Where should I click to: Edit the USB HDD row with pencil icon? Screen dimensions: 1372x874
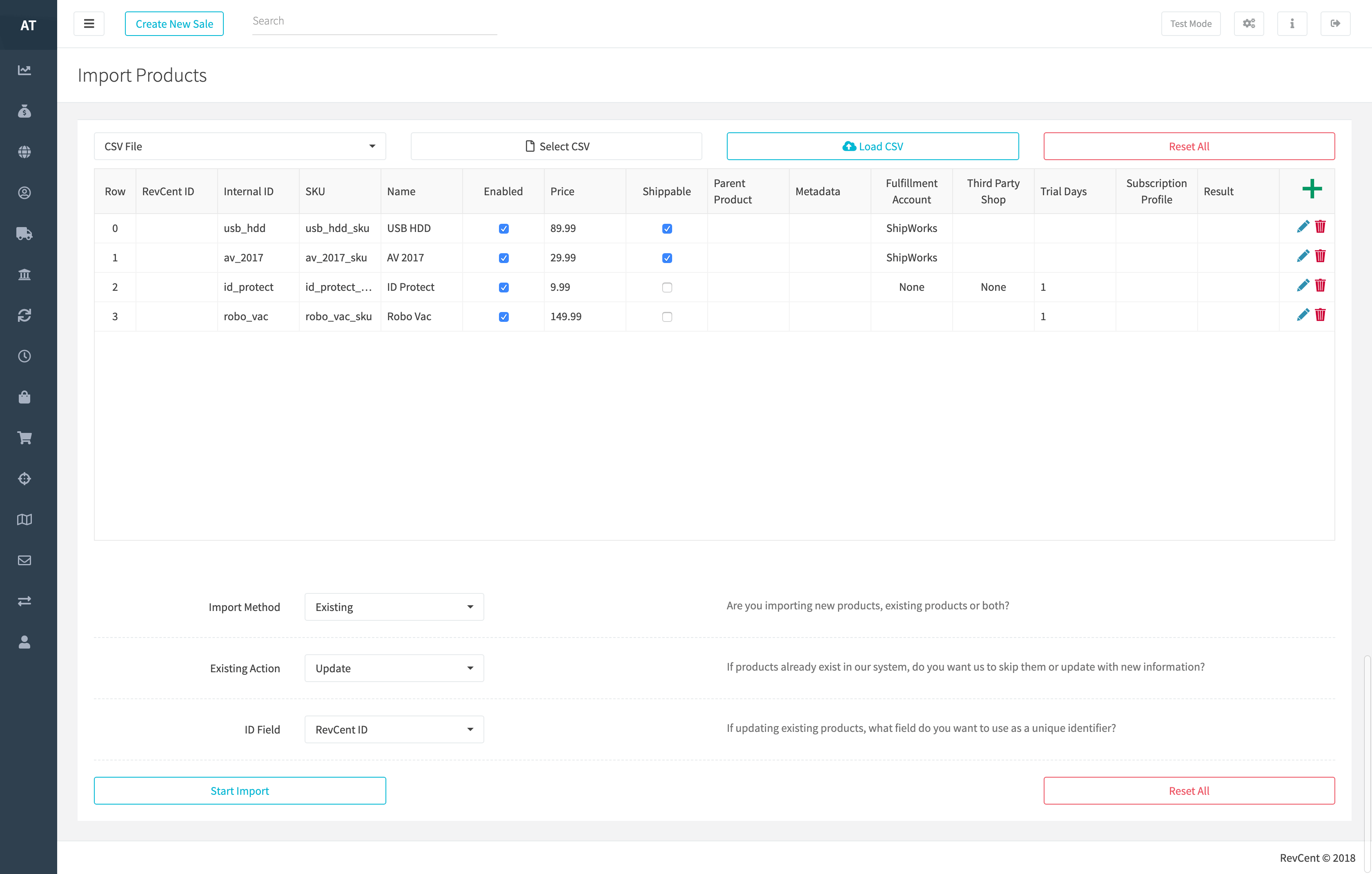pos(1303,227)
